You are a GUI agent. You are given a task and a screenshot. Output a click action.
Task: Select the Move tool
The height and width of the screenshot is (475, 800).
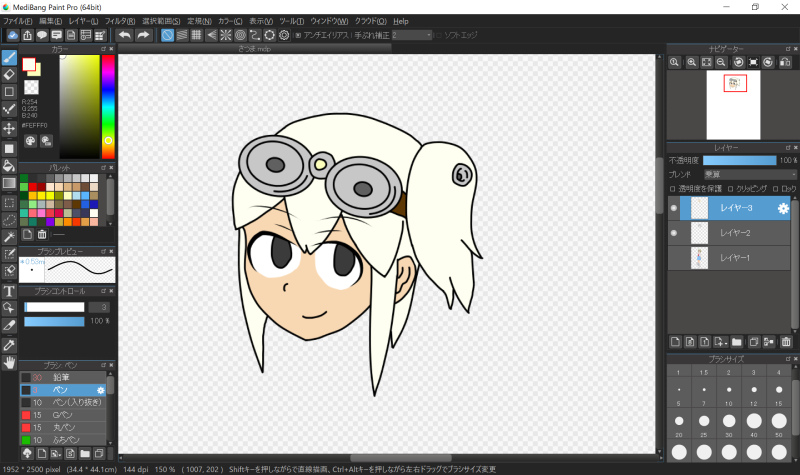[9, 128]
